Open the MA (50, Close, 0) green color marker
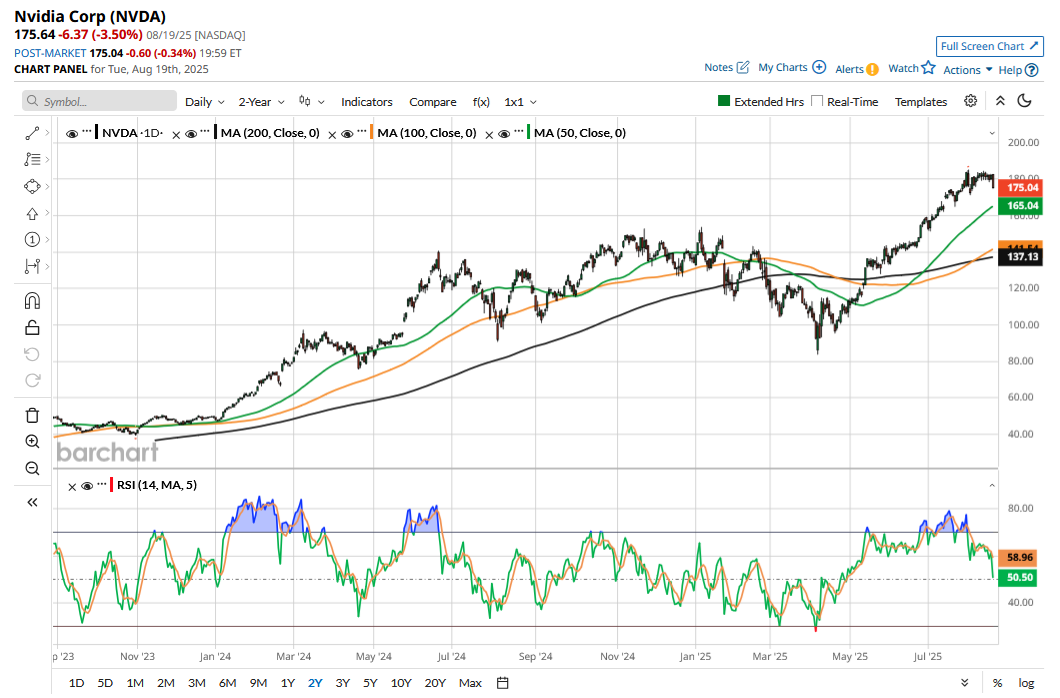The image size is (1060, 698). [x=529, y=132]
